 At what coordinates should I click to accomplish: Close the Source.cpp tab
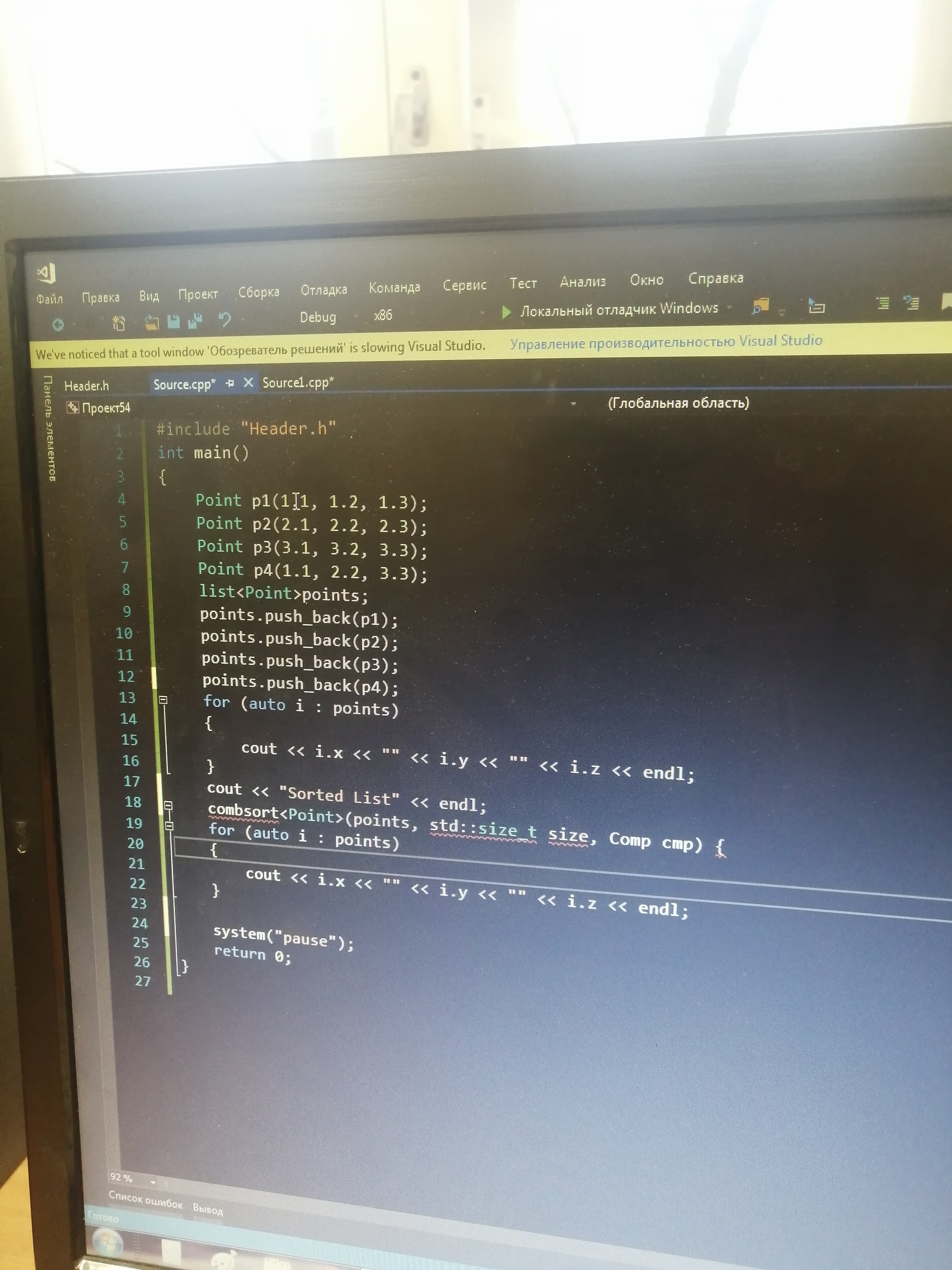(248, 382)
